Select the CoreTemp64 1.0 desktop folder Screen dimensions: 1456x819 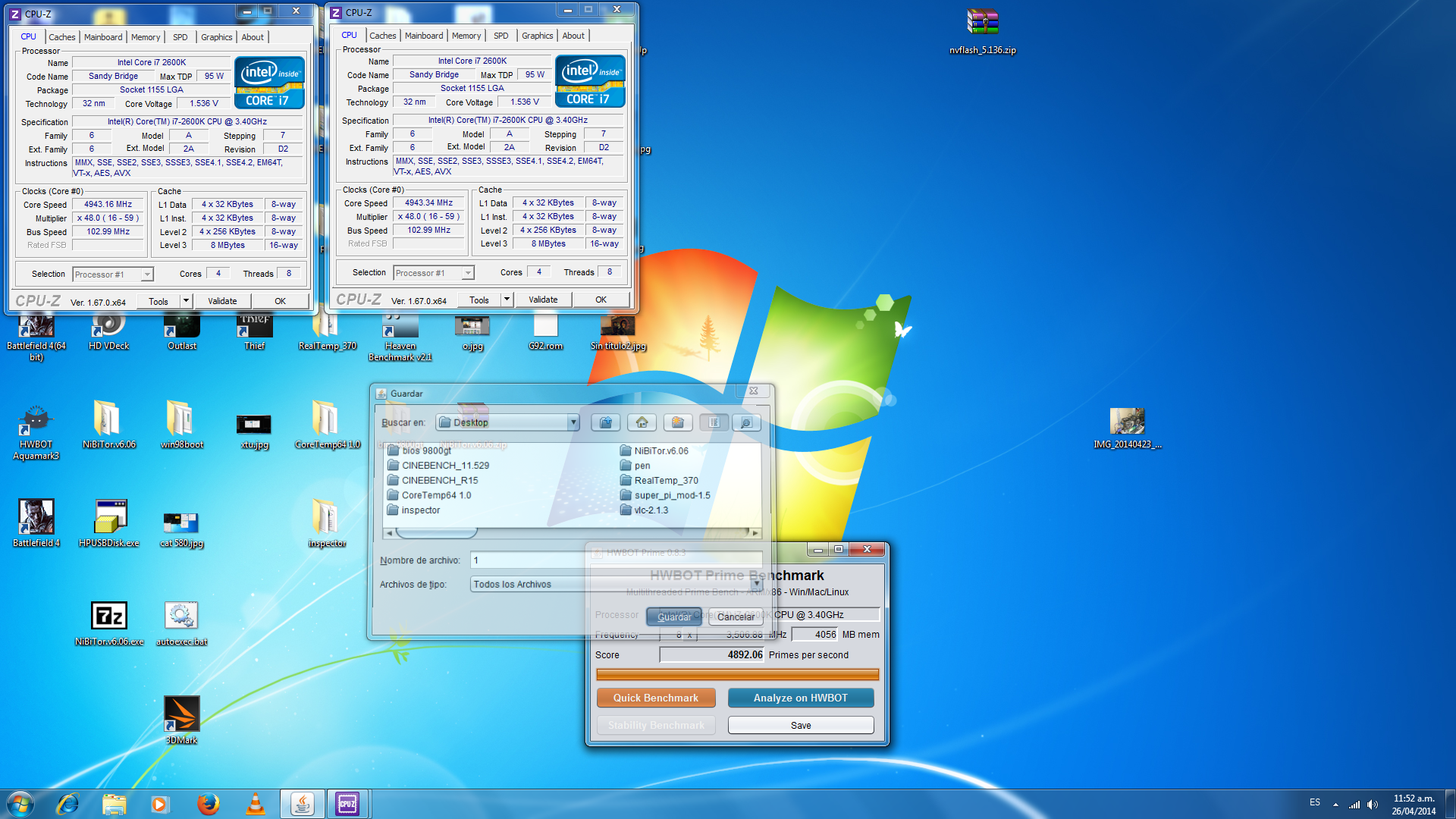(x=327, y=425)
